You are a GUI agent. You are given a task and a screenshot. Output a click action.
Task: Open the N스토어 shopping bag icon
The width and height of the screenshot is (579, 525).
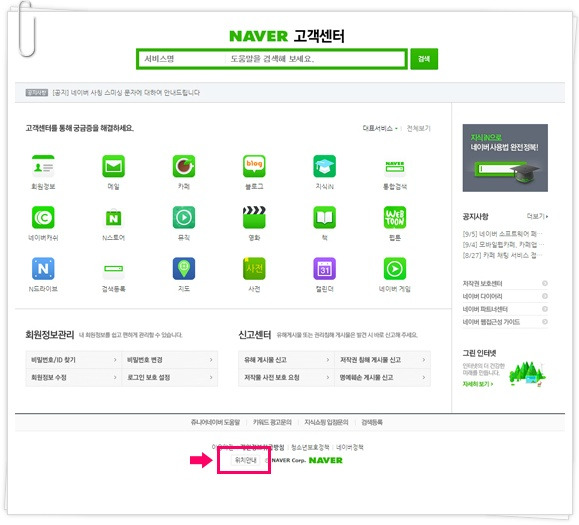(113, 217)
